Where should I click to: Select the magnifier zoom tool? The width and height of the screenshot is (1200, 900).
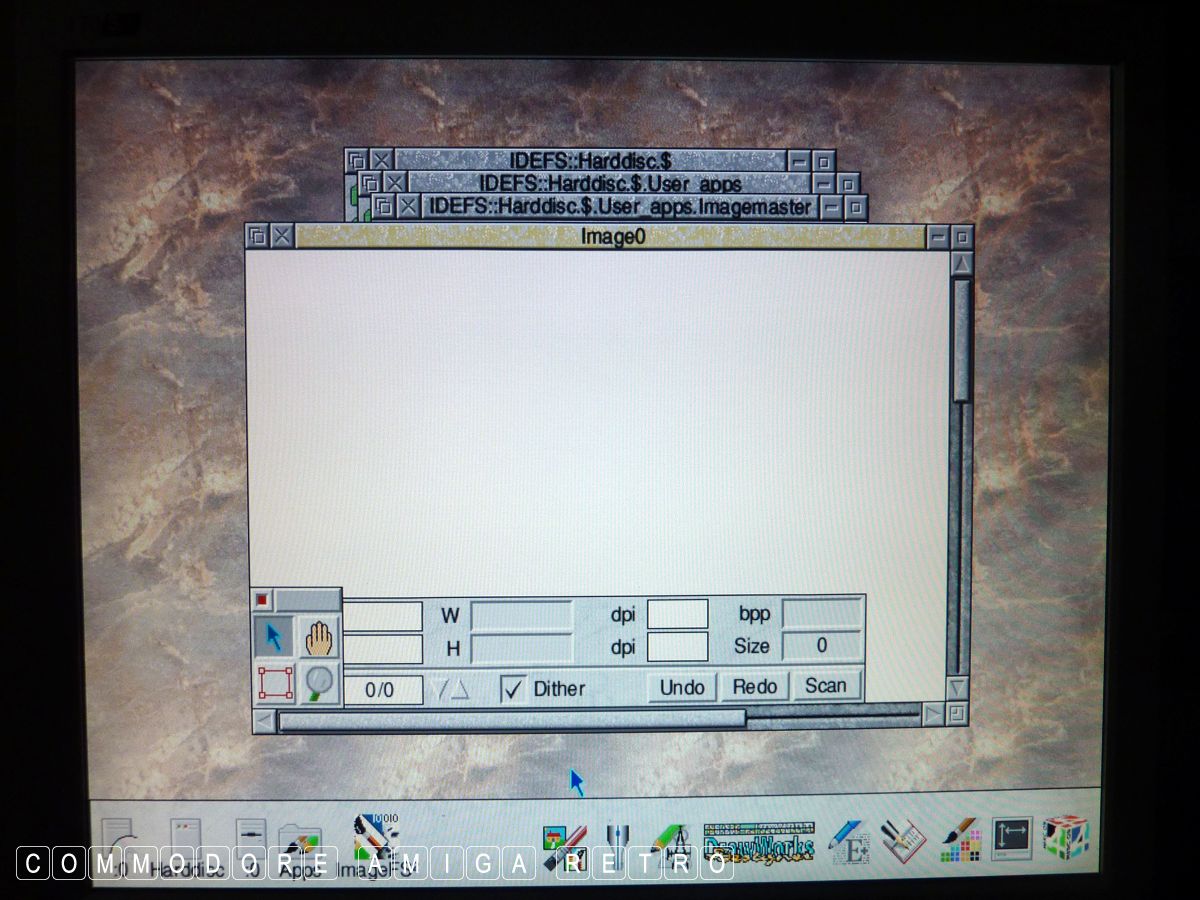(320, 682)
